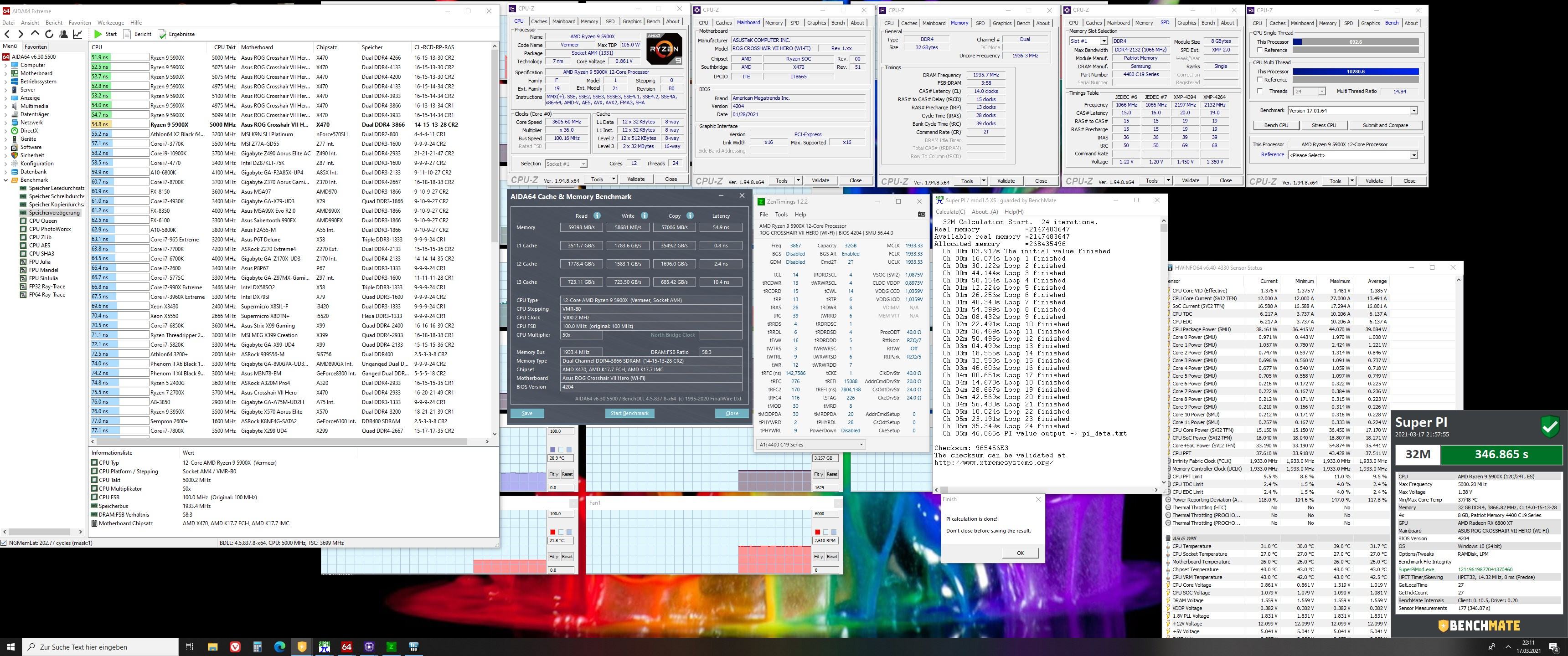This screenshot has height=656, width=1568.
Task: Toggle CPU Takt checkbox in Informationsliste
Action: coord(94,480)
